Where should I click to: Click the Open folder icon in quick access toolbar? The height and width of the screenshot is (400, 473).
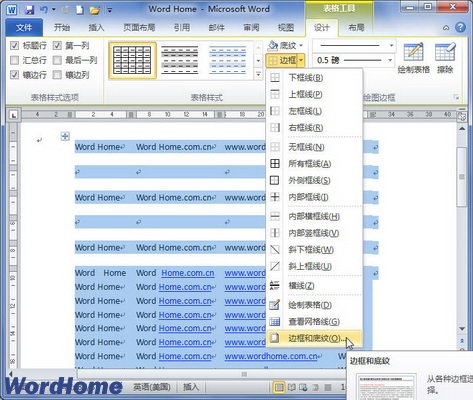click(x=95, y=10)
